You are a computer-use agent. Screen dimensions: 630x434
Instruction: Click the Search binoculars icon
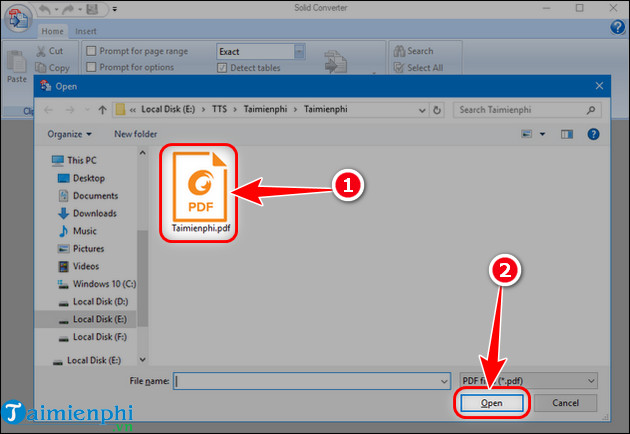399,51
